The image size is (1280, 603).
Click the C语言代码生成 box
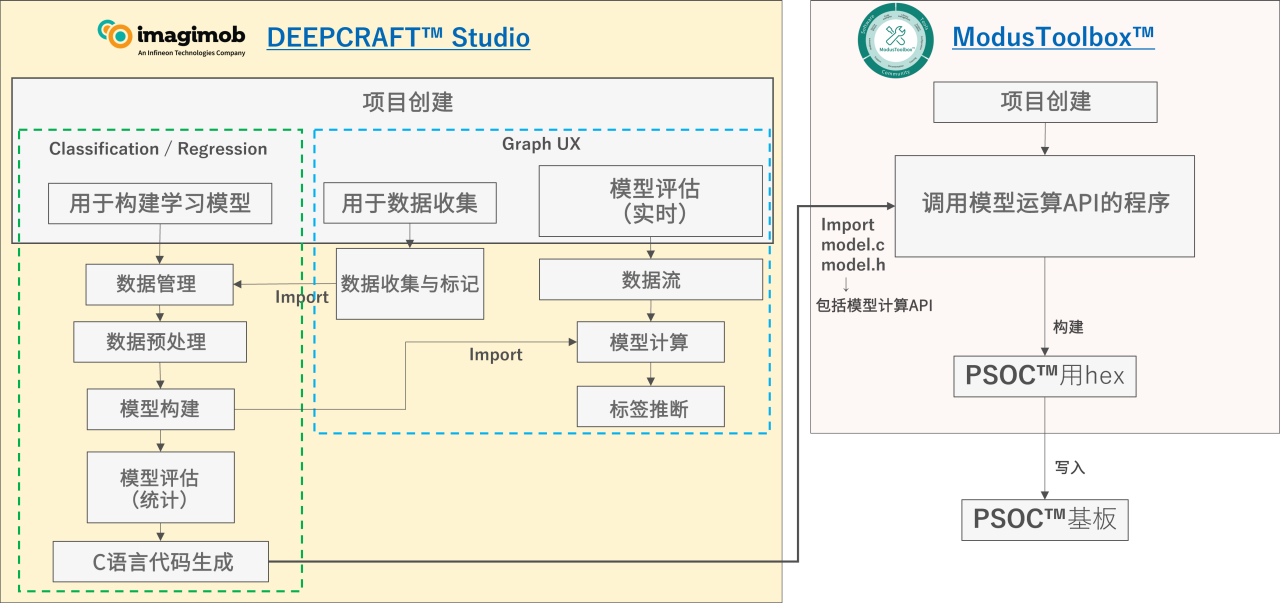161,562
